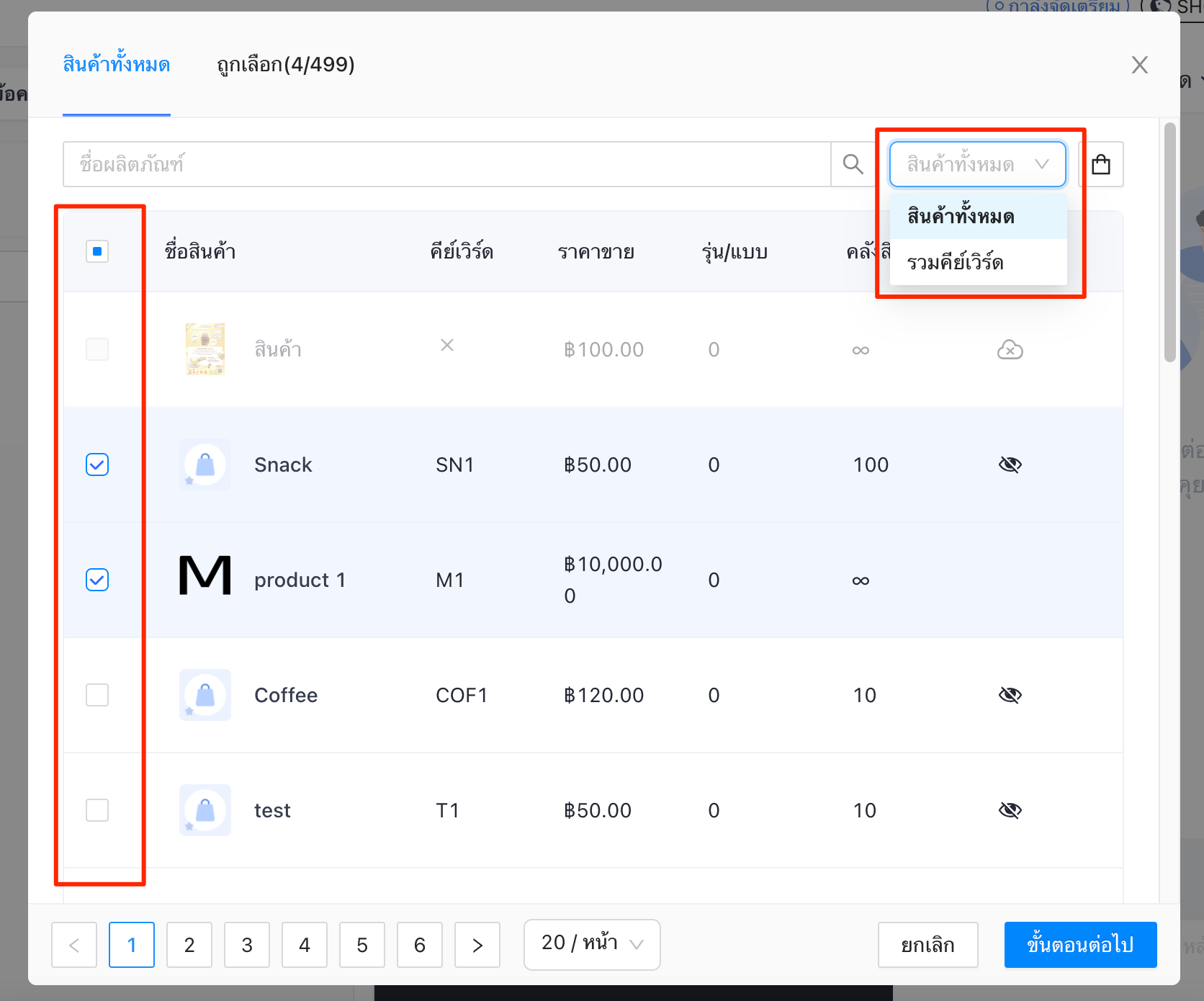Click the คีย์เวิร์ด column header
Viewport: 1204px width, 1001px height.
pyautogui.click(x=462, y=252)
